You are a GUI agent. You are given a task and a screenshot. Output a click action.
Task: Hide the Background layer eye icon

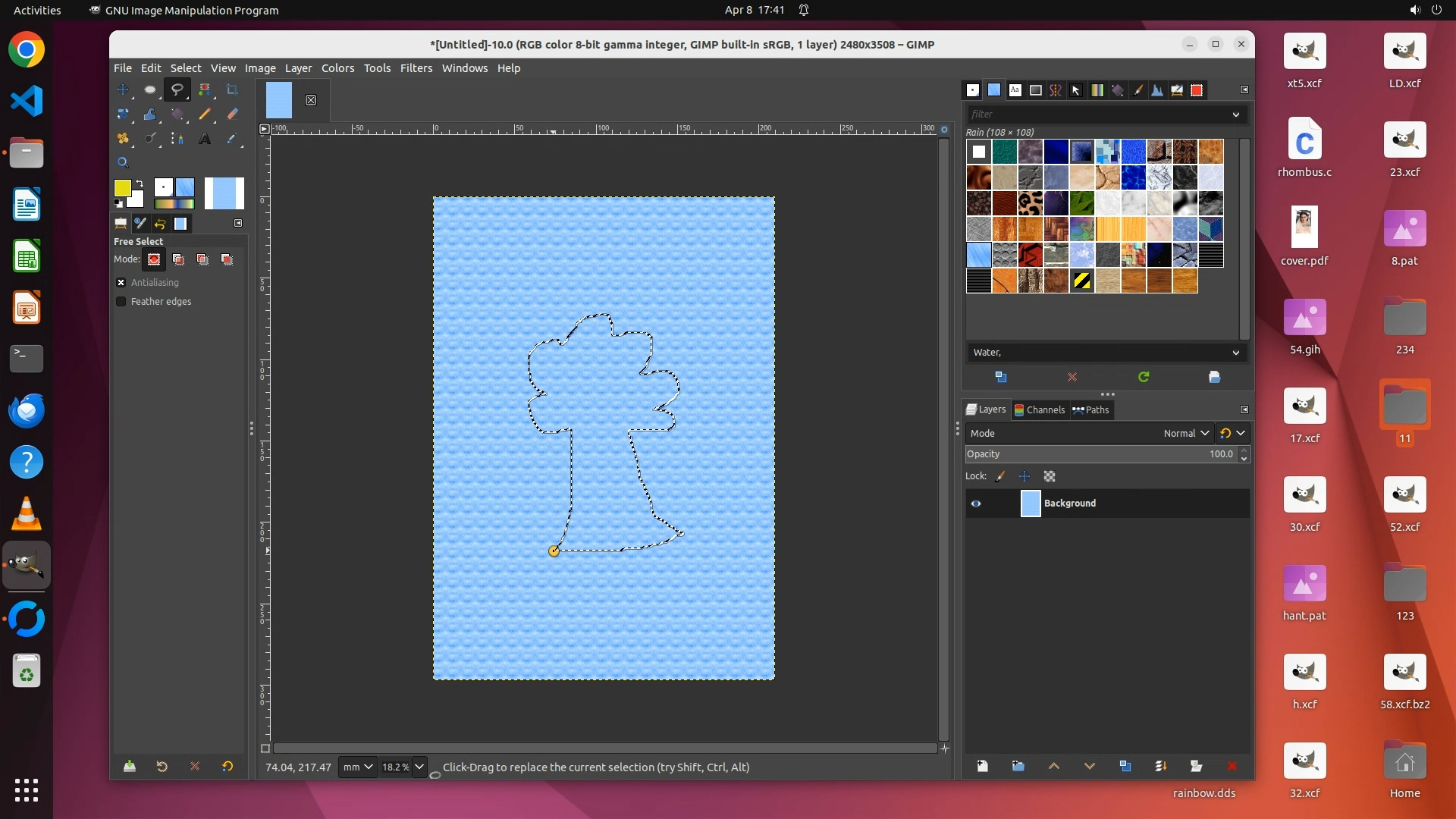tap(976, 504)
